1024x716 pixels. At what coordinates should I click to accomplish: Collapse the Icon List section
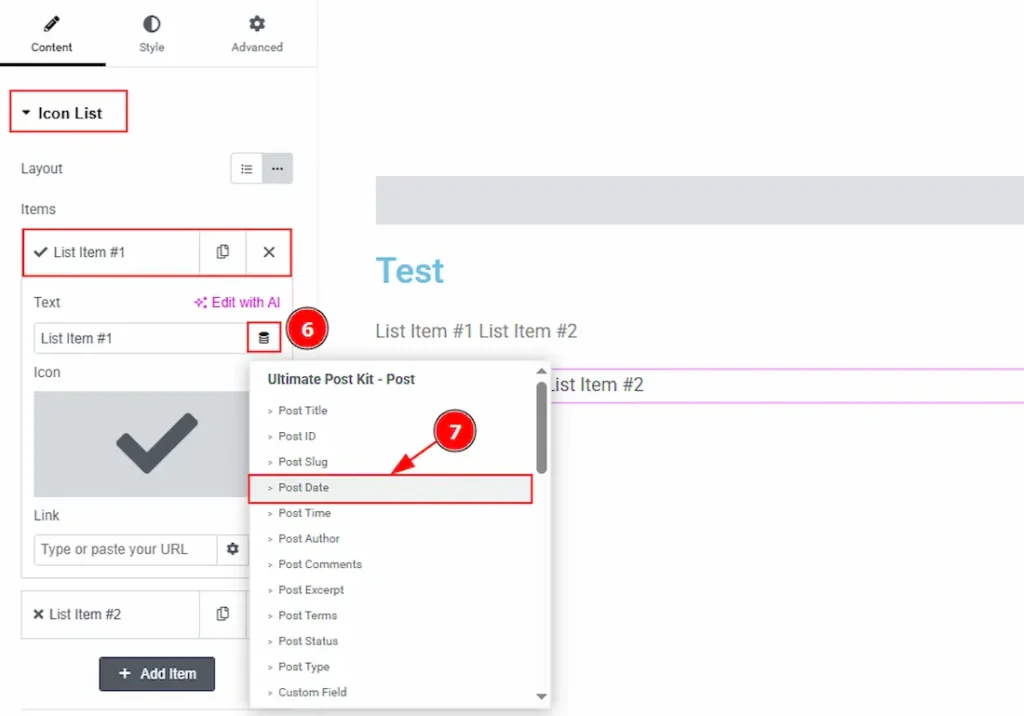tap(69, 113)
